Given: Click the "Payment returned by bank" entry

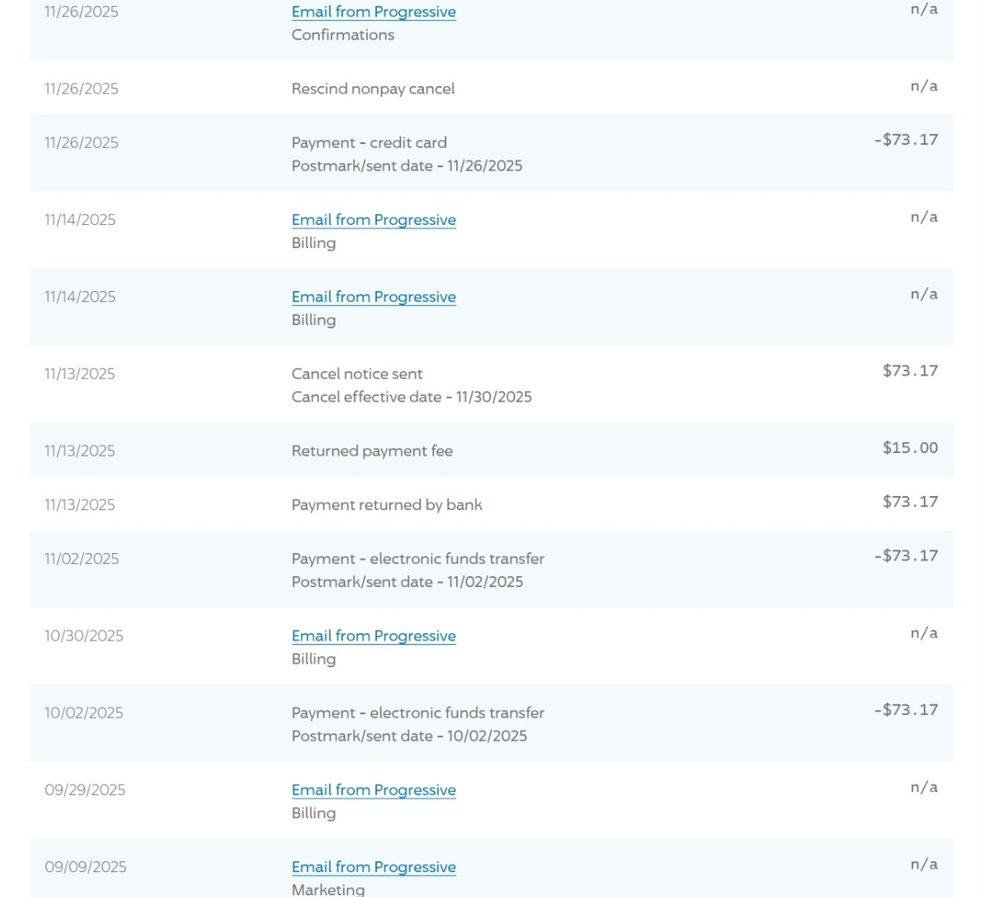Looking at the screenshot, I should point(386,505).
